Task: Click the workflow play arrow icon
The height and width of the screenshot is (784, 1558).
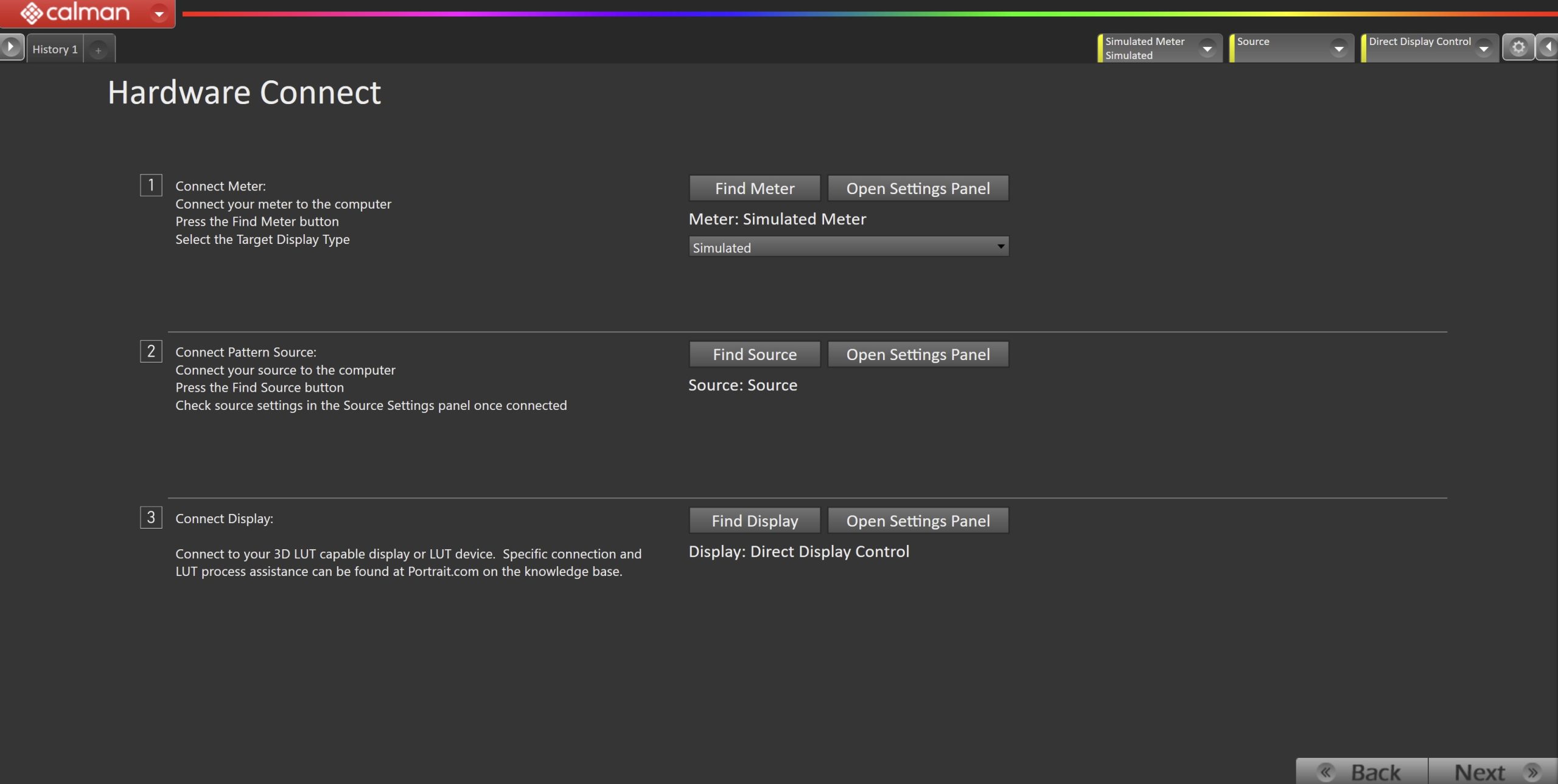Action: pos(11,47)
